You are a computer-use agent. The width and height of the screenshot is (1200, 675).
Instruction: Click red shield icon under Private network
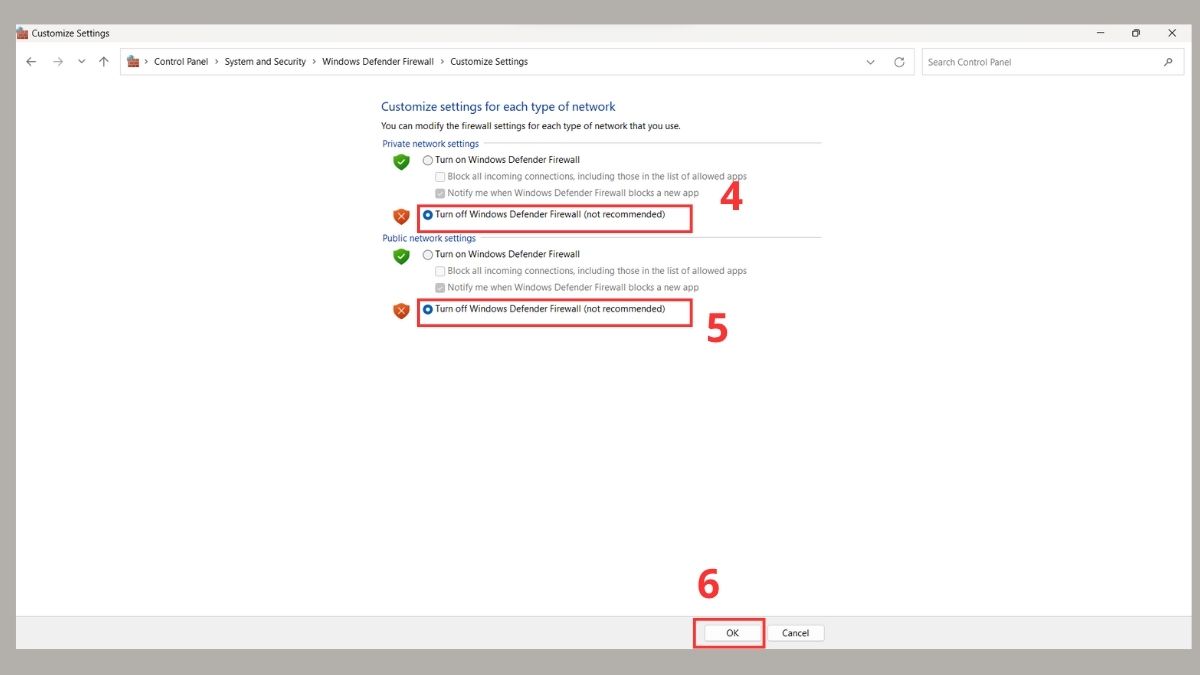[x=401, y=216]
